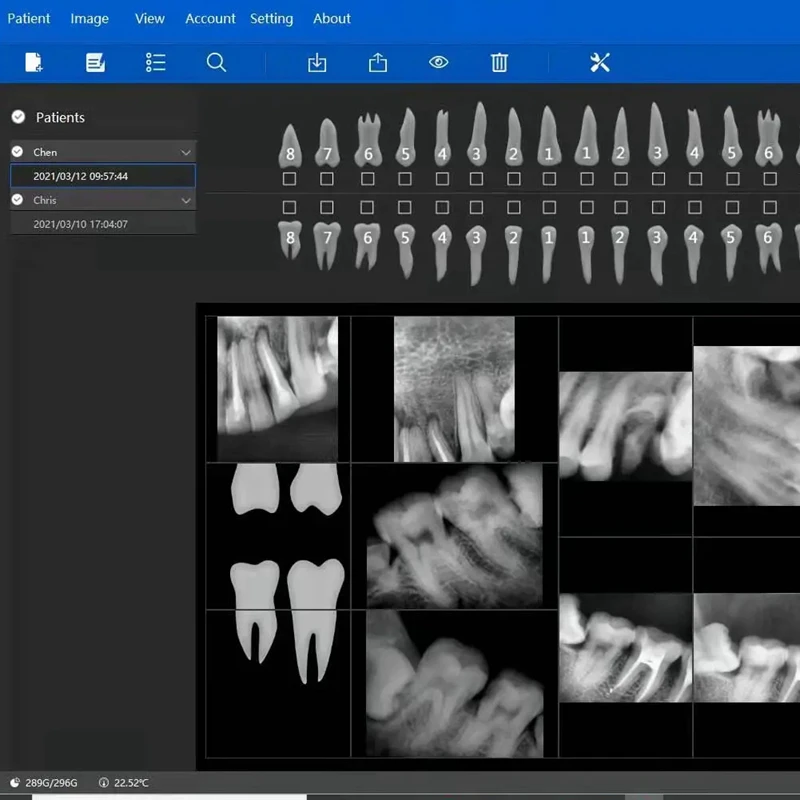This screenshot has height=800, width=800.
Task: Select the 2021/03/10 17:04:07 record
Action: pyautogui.click(x=80, y=224)
